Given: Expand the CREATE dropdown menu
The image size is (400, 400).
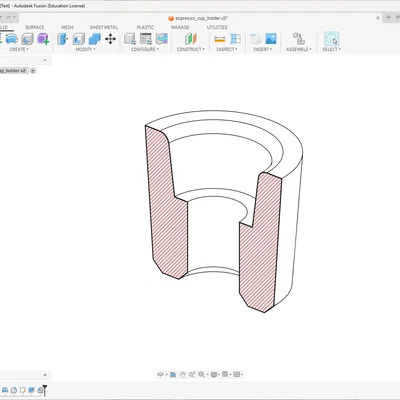Looking at the screenshot, I should pyautogui.click(x=19, y=49).
